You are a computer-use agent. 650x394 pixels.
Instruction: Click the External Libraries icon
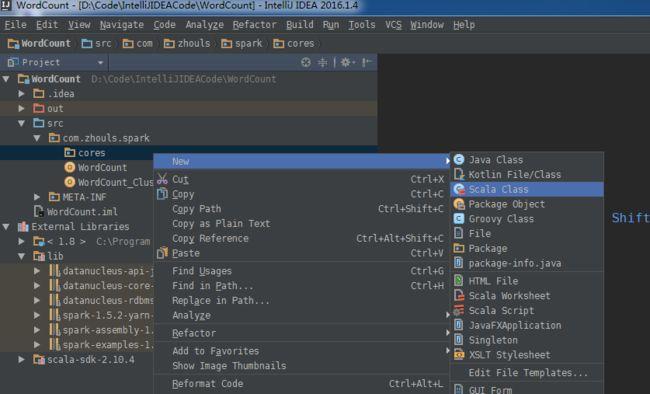23,226
